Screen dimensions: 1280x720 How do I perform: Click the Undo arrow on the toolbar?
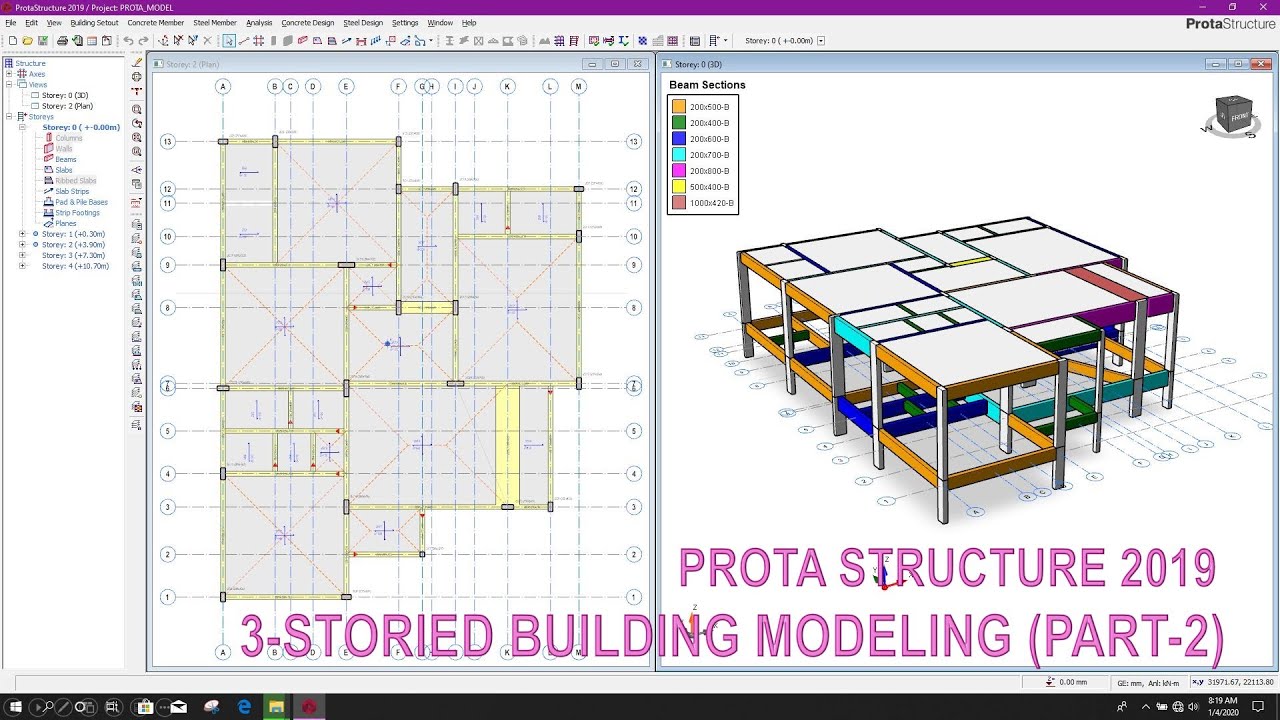click(128, 41)
